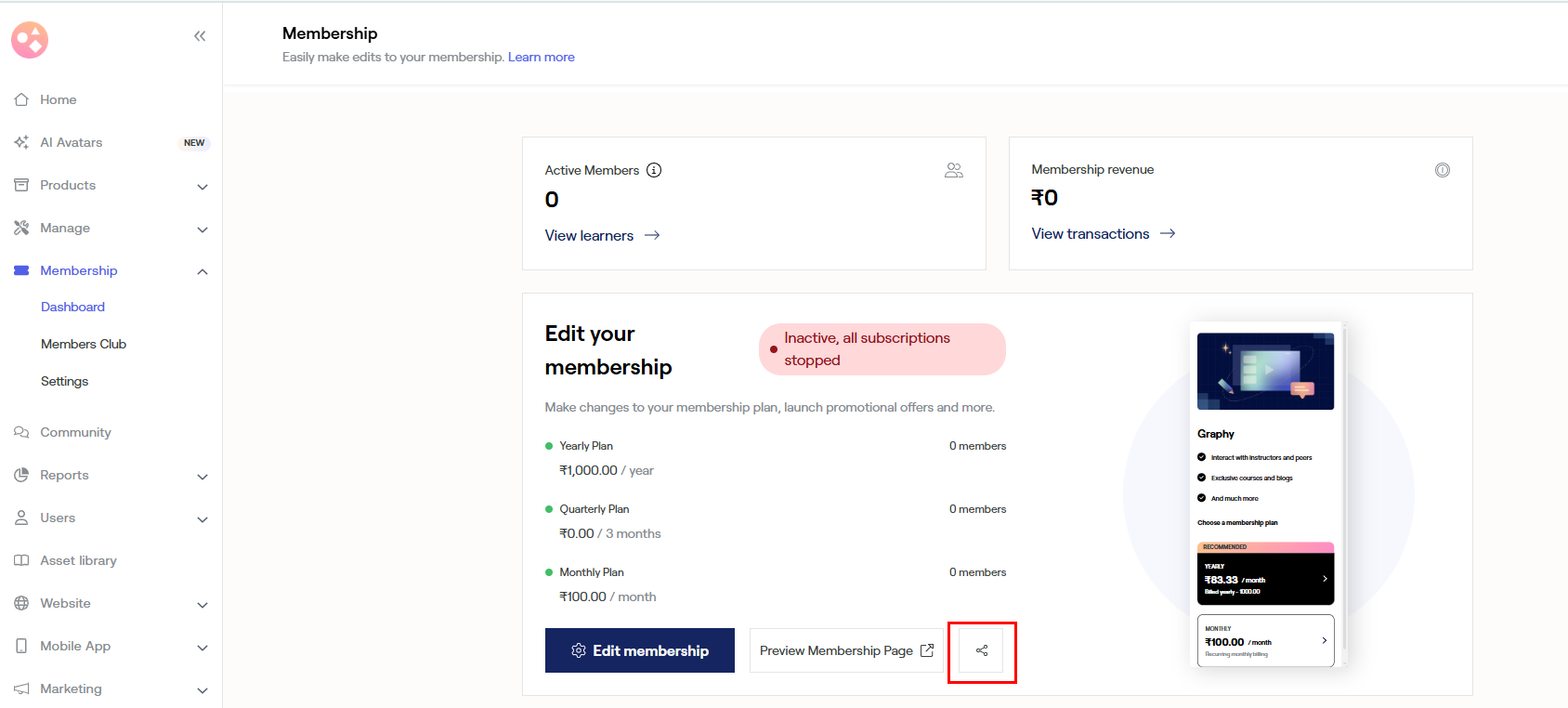Click the Graphy logo in sidebar

tap(30, 40)
